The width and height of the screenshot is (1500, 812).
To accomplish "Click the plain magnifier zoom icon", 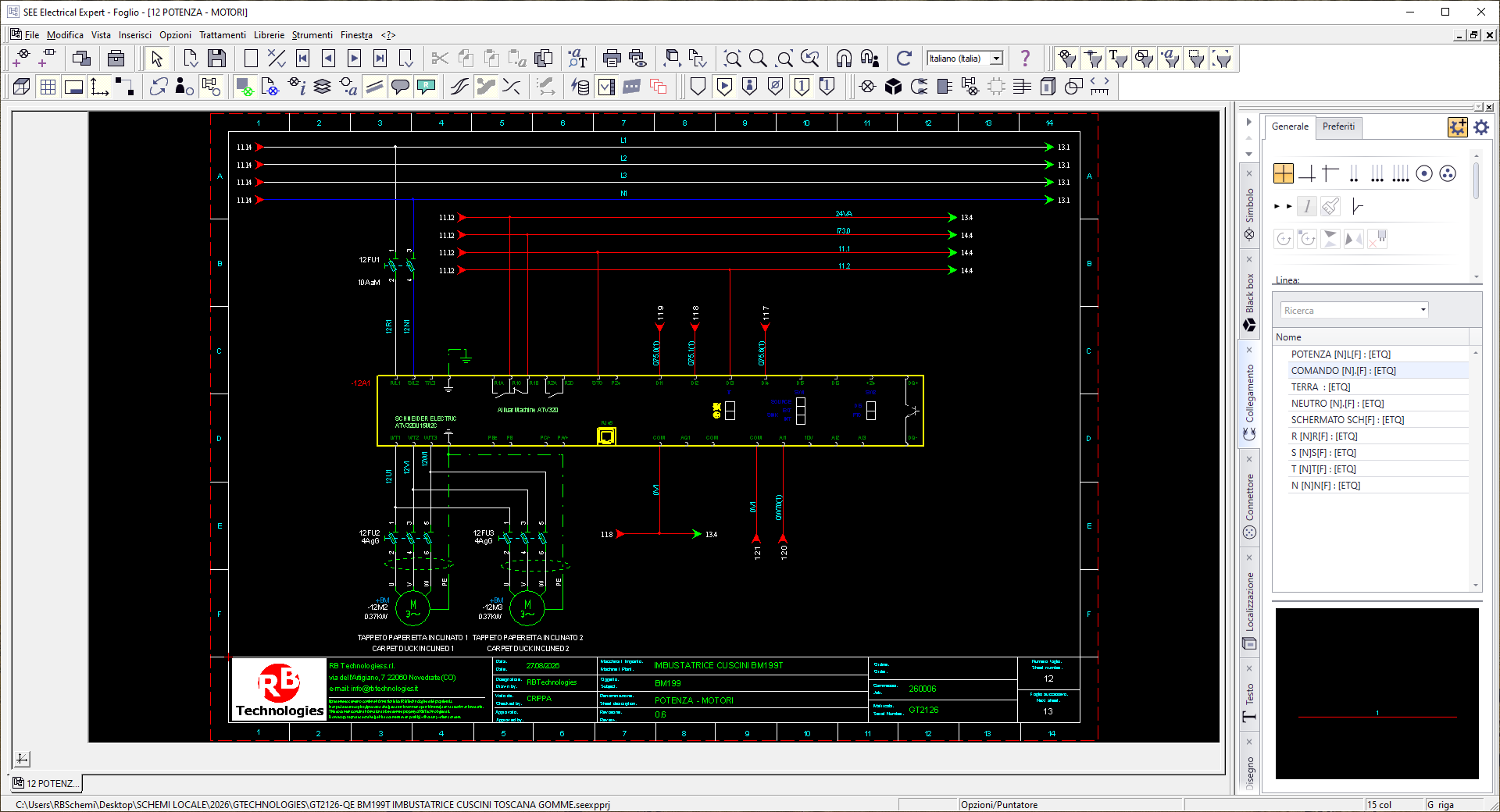I will (x=758, y=59).
